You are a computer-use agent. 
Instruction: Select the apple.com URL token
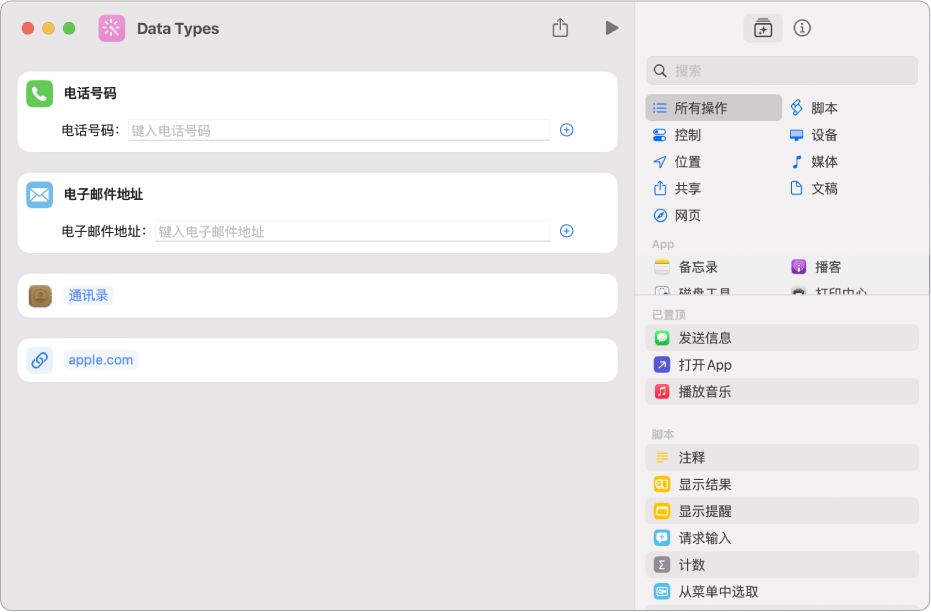[100, 360]
